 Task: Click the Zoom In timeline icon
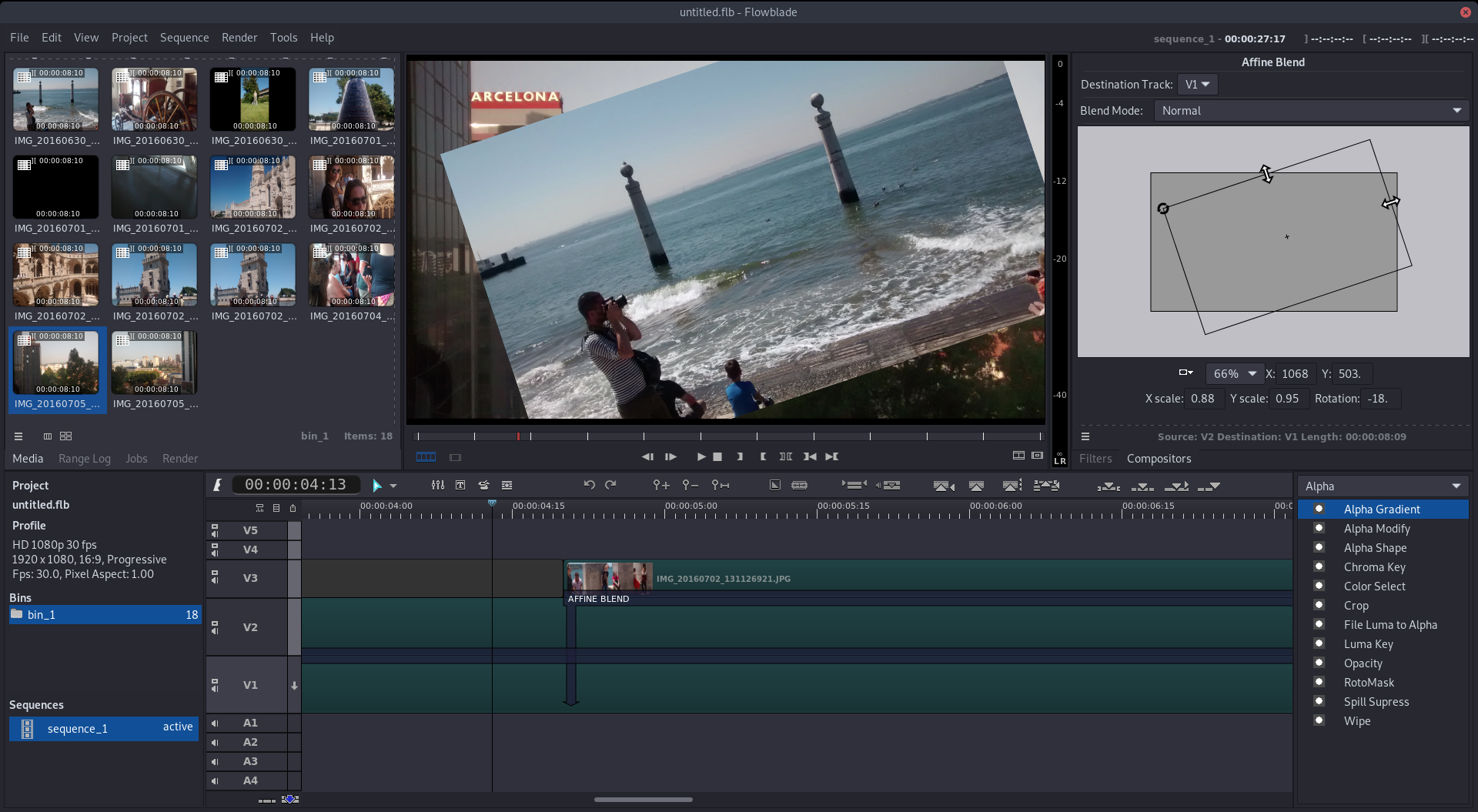tap(660, 485)
